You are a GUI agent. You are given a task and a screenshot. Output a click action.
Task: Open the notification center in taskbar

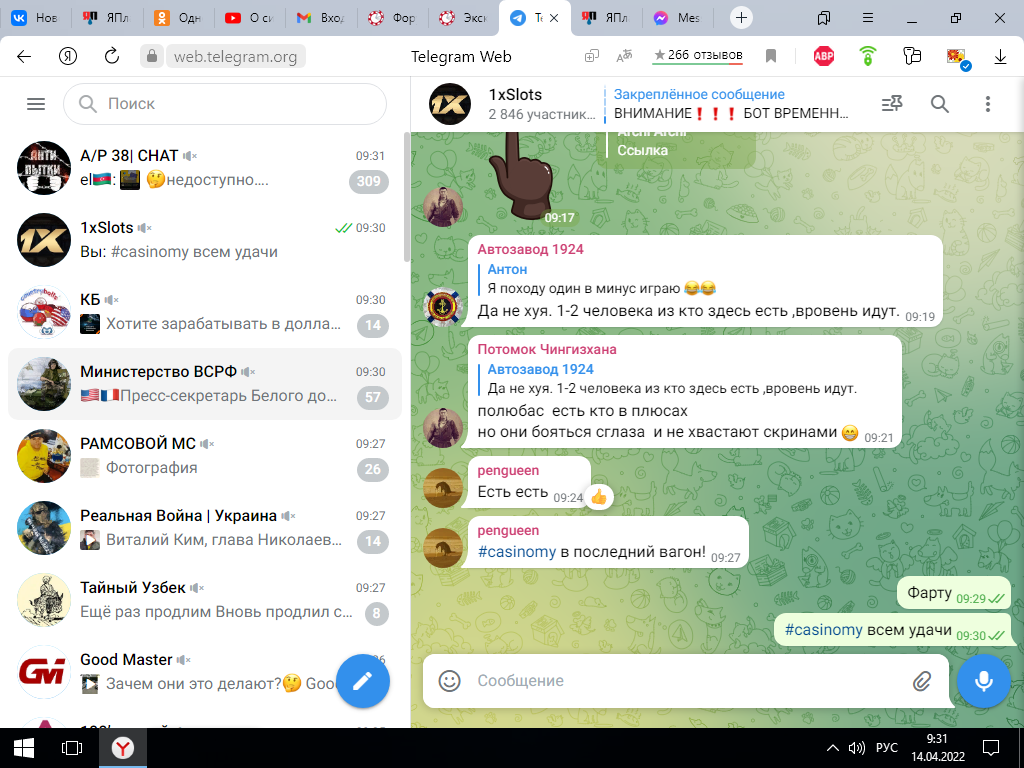(991, 748)
